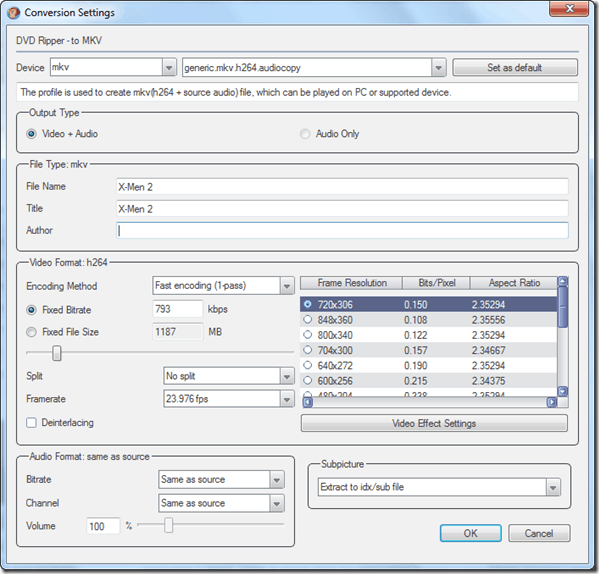
Task: Open Video Effect Settings
Action: pos(434,424)
